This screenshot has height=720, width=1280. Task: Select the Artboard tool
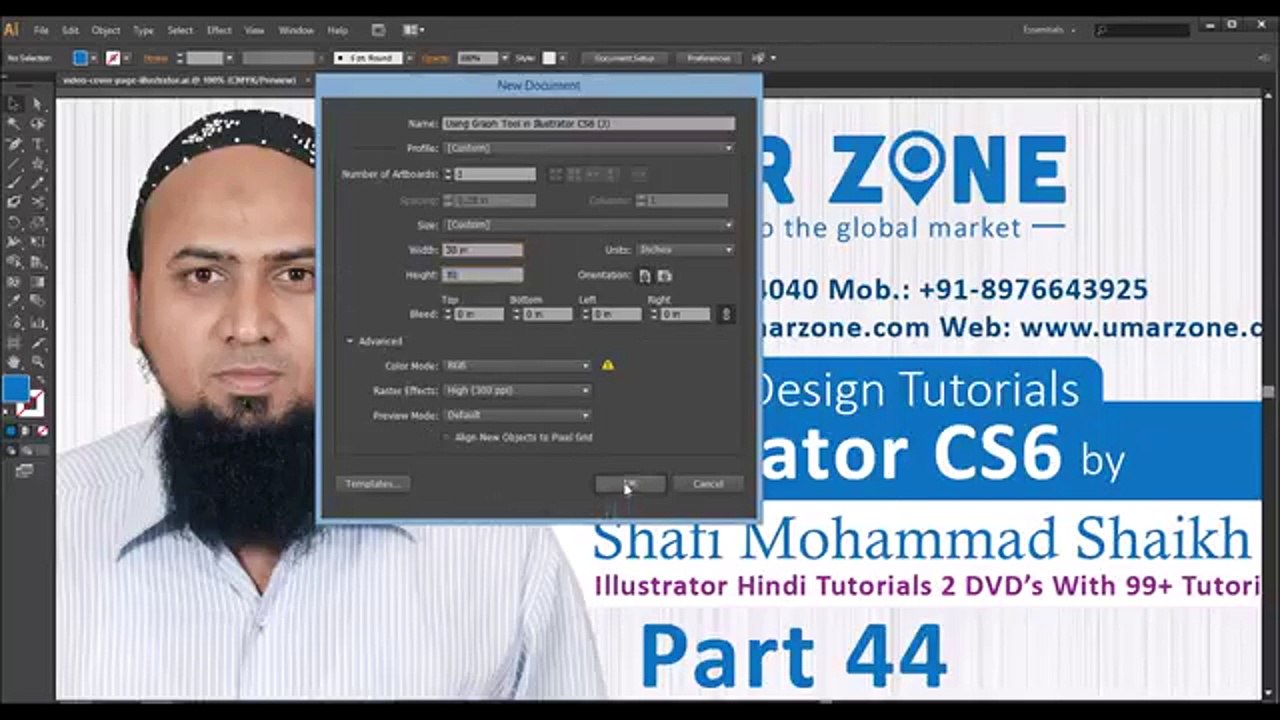[15, 342]
